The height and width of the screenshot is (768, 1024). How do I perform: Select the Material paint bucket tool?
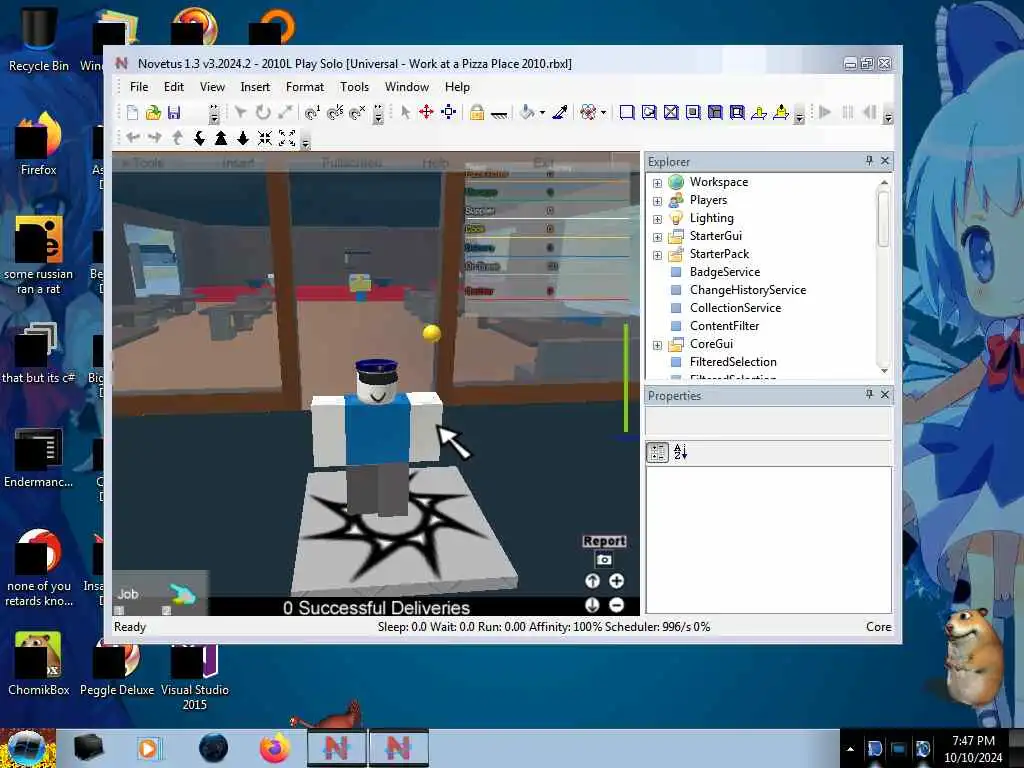(x=528, y=112)
